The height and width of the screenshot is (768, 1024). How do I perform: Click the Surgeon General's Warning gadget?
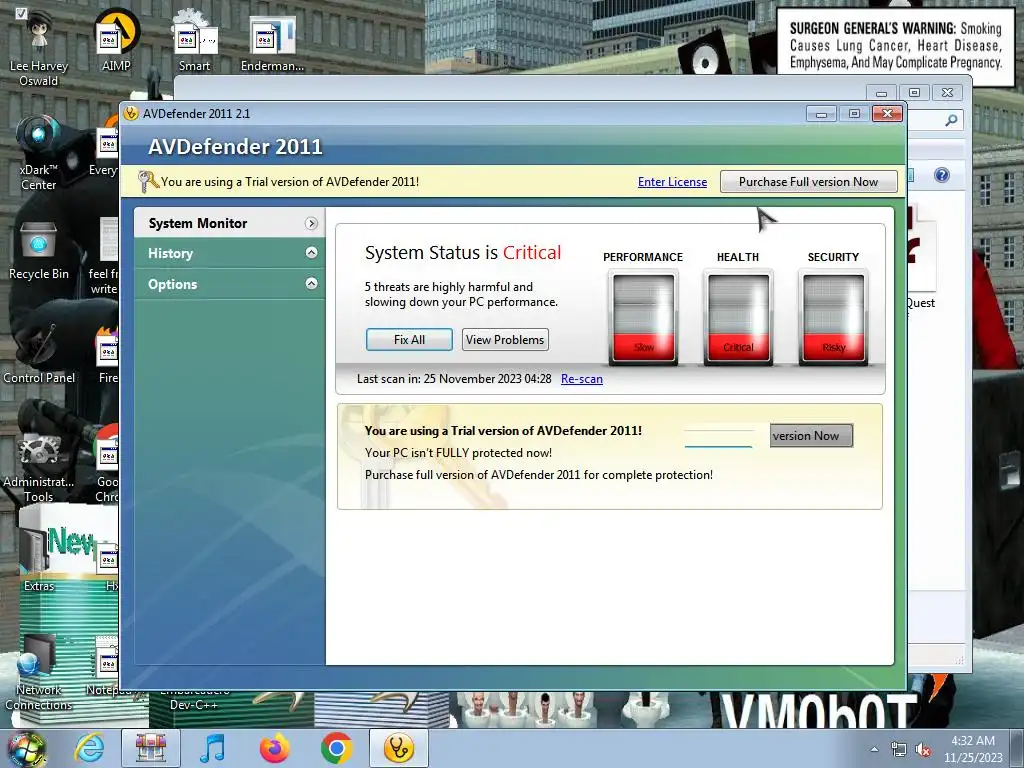896,46
